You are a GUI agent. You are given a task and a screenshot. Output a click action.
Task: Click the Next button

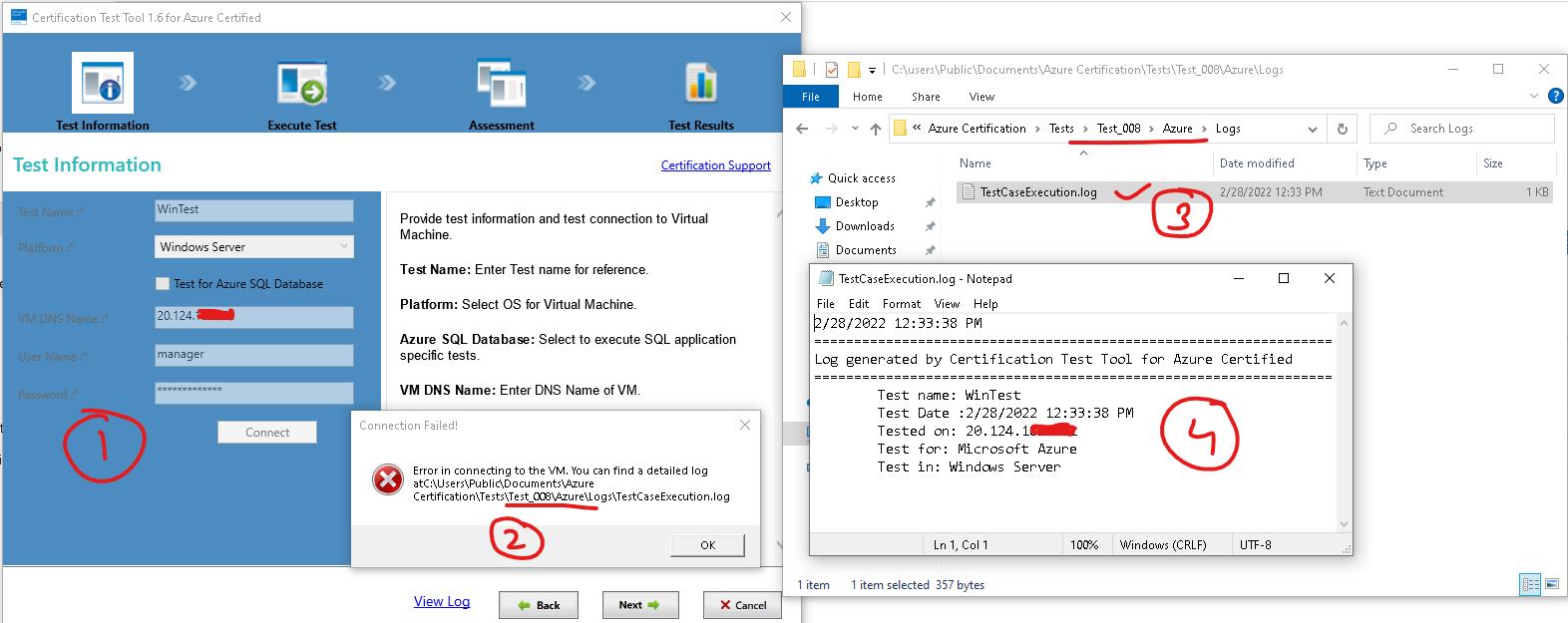click(x=640, y=605)
